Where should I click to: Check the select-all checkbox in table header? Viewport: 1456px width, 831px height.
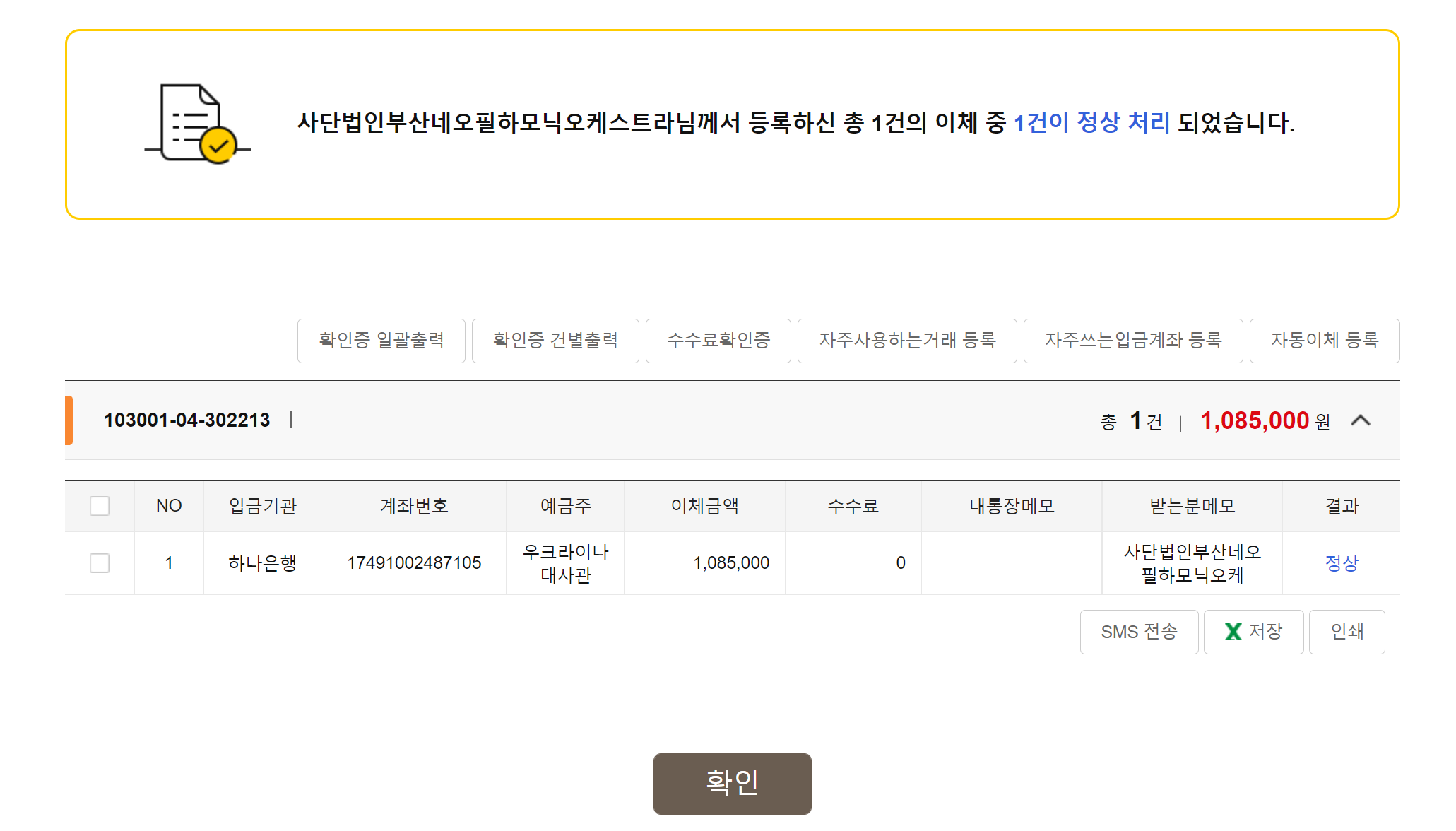[x=100, y=506]
